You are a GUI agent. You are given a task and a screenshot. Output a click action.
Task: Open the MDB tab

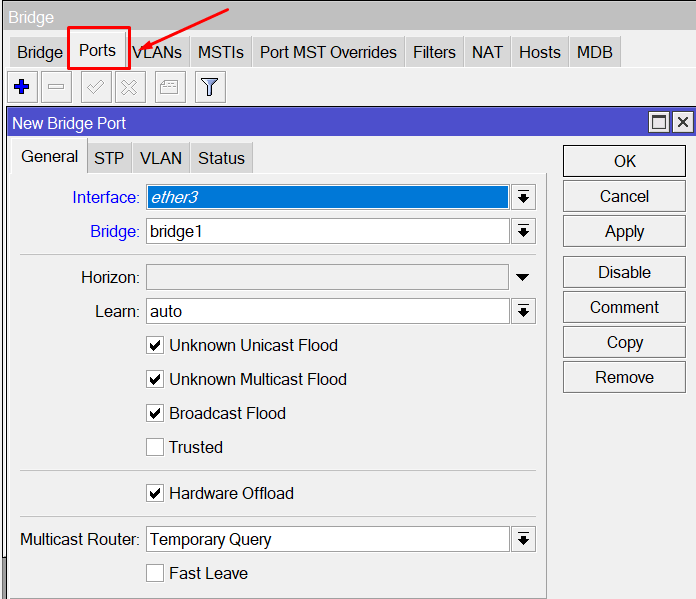(x=594, y=52)
